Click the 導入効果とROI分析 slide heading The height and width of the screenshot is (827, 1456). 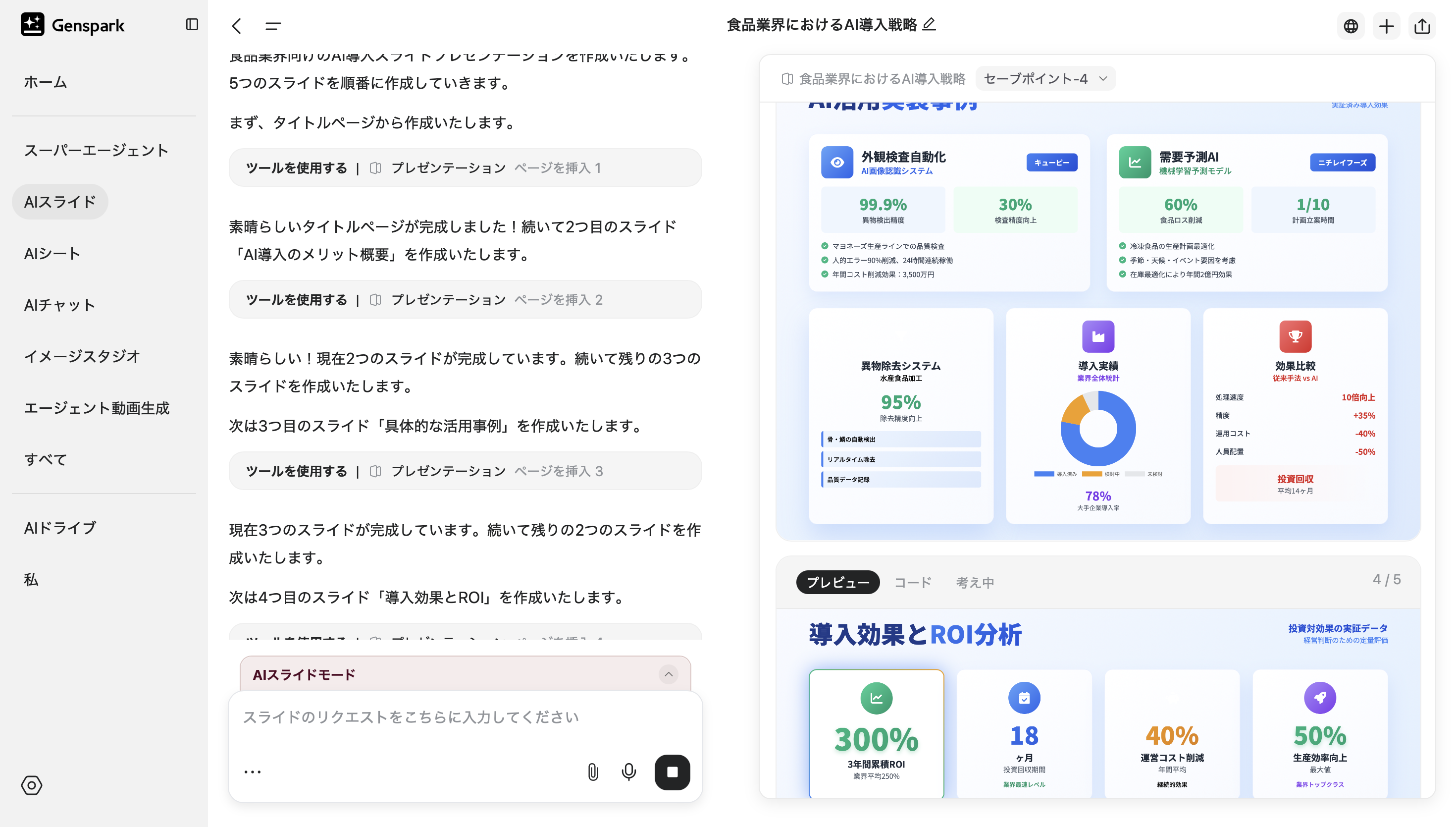click(915, 634)
